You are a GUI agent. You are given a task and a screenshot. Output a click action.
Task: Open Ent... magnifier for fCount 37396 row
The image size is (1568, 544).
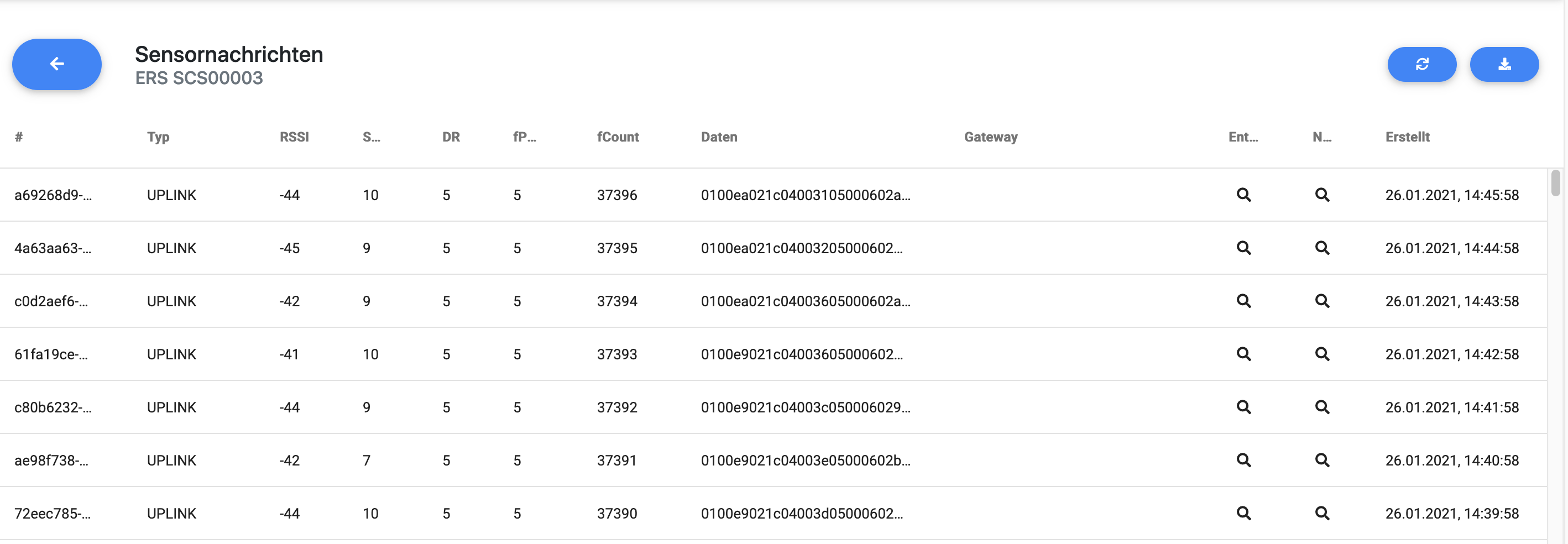click(x=1243, y=195)
